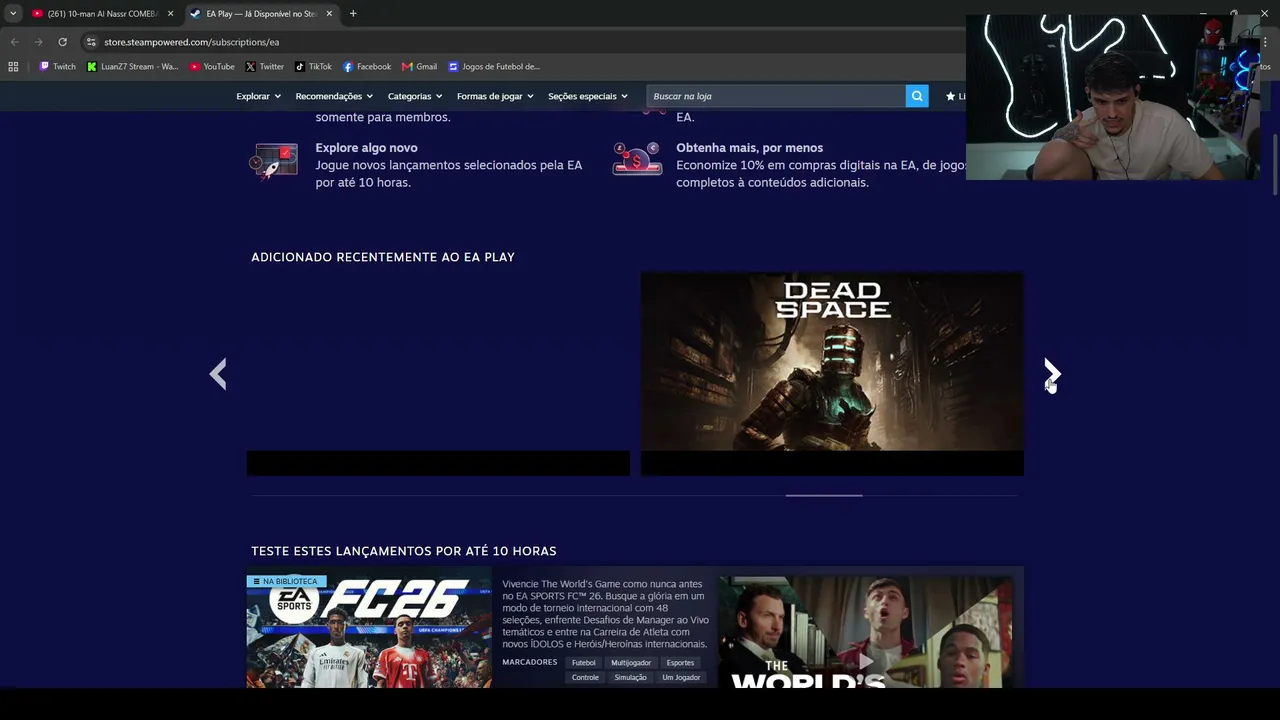The width and height of the screenshot is (1280, 720).
Task: Open the Gmail bookmark
Action: pyautogui.click(x=420, y=67)
